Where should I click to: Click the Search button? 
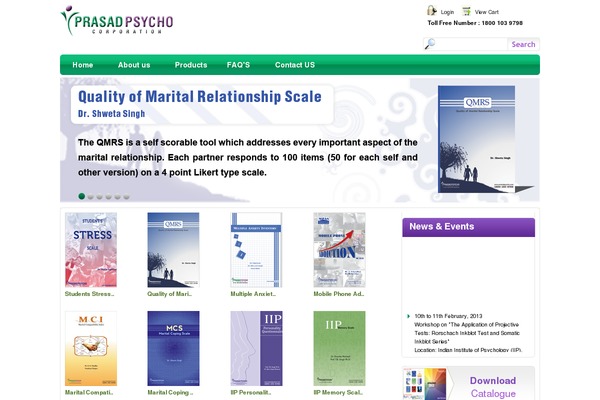[523, 44]
